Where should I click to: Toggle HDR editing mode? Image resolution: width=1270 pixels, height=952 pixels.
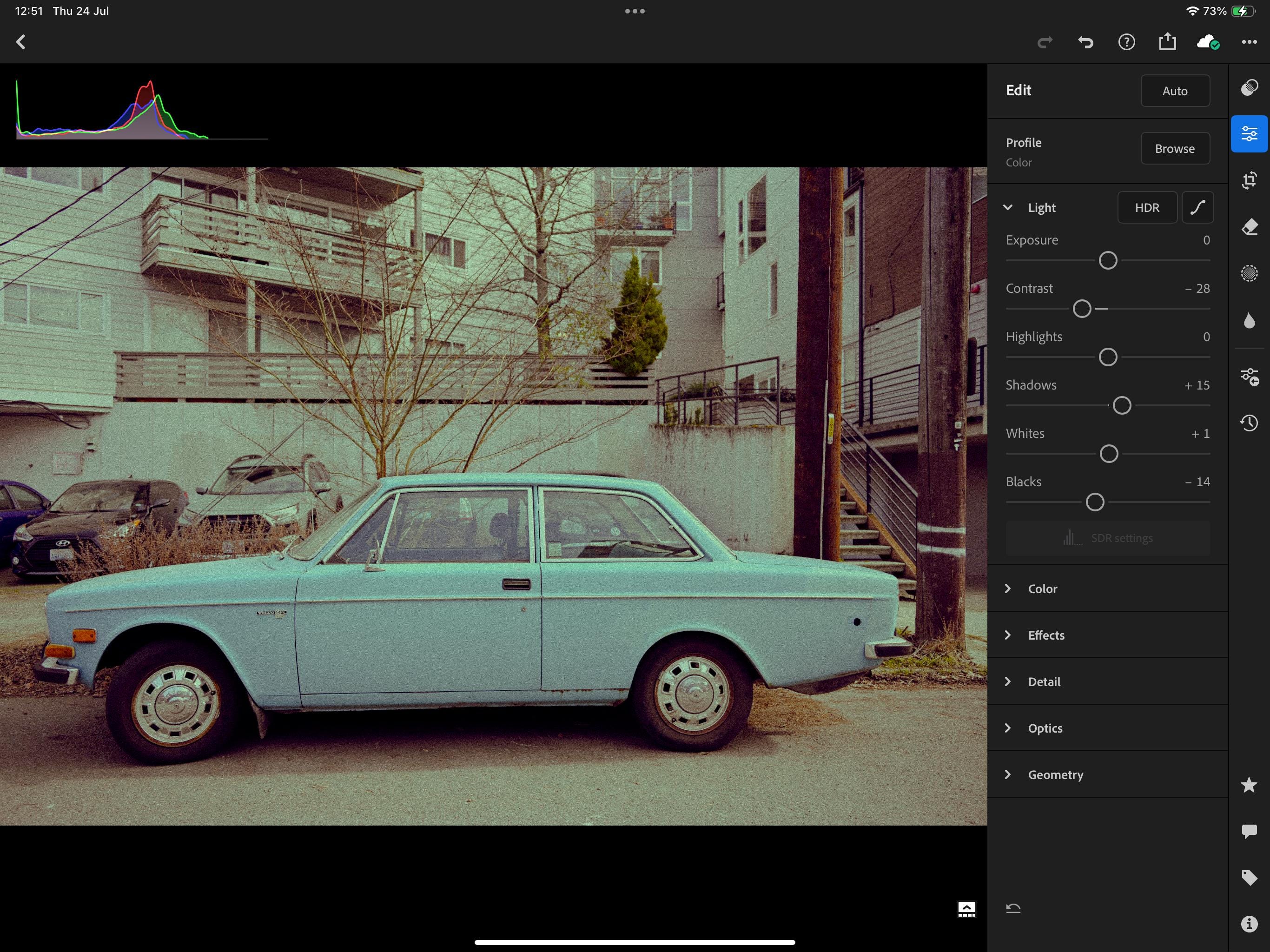pyautogui.click(x=1147, y=207)
